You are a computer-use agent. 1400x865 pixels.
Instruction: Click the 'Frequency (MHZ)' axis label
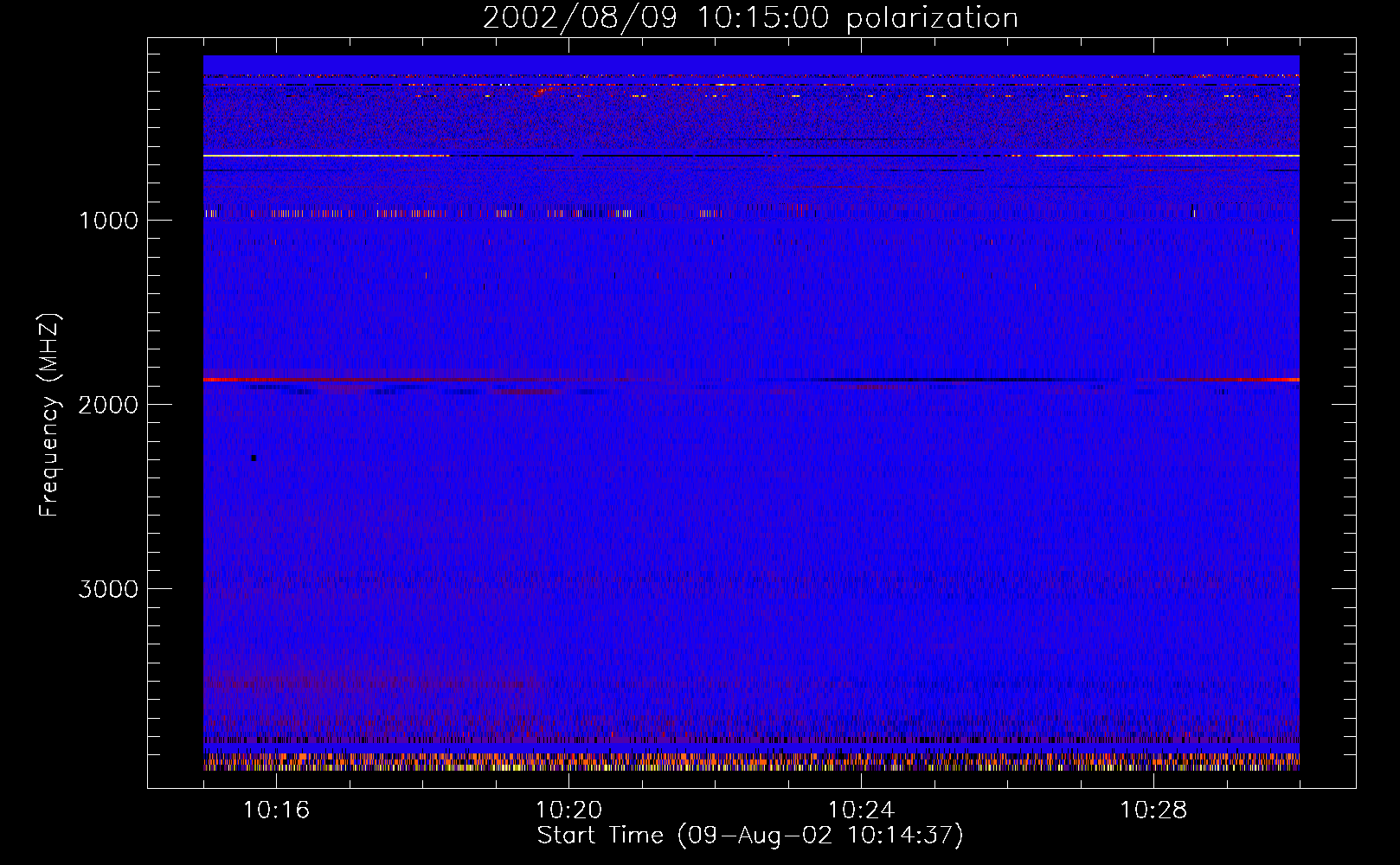click(49, 415)
